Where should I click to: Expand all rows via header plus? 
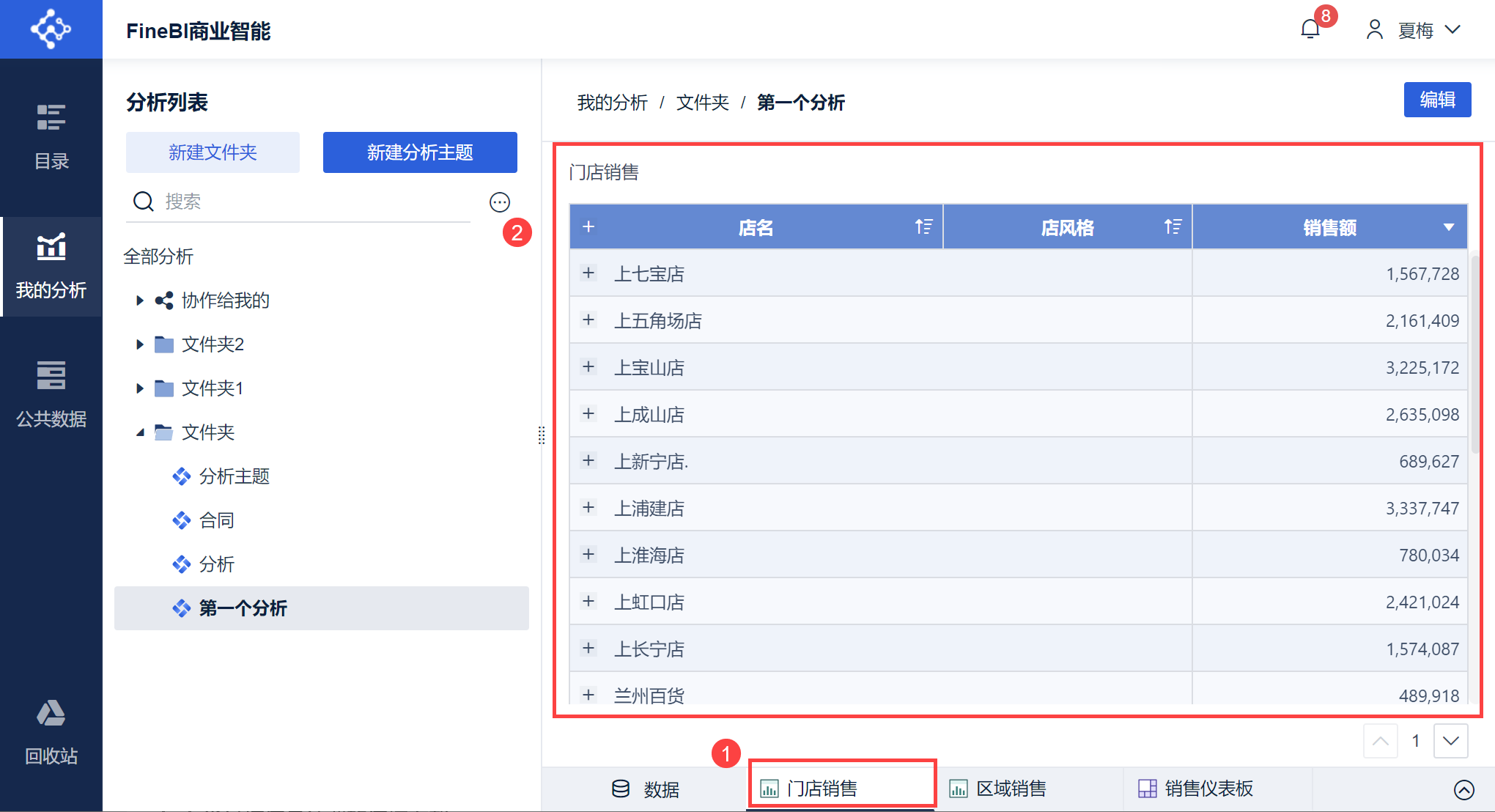(588, 227)
